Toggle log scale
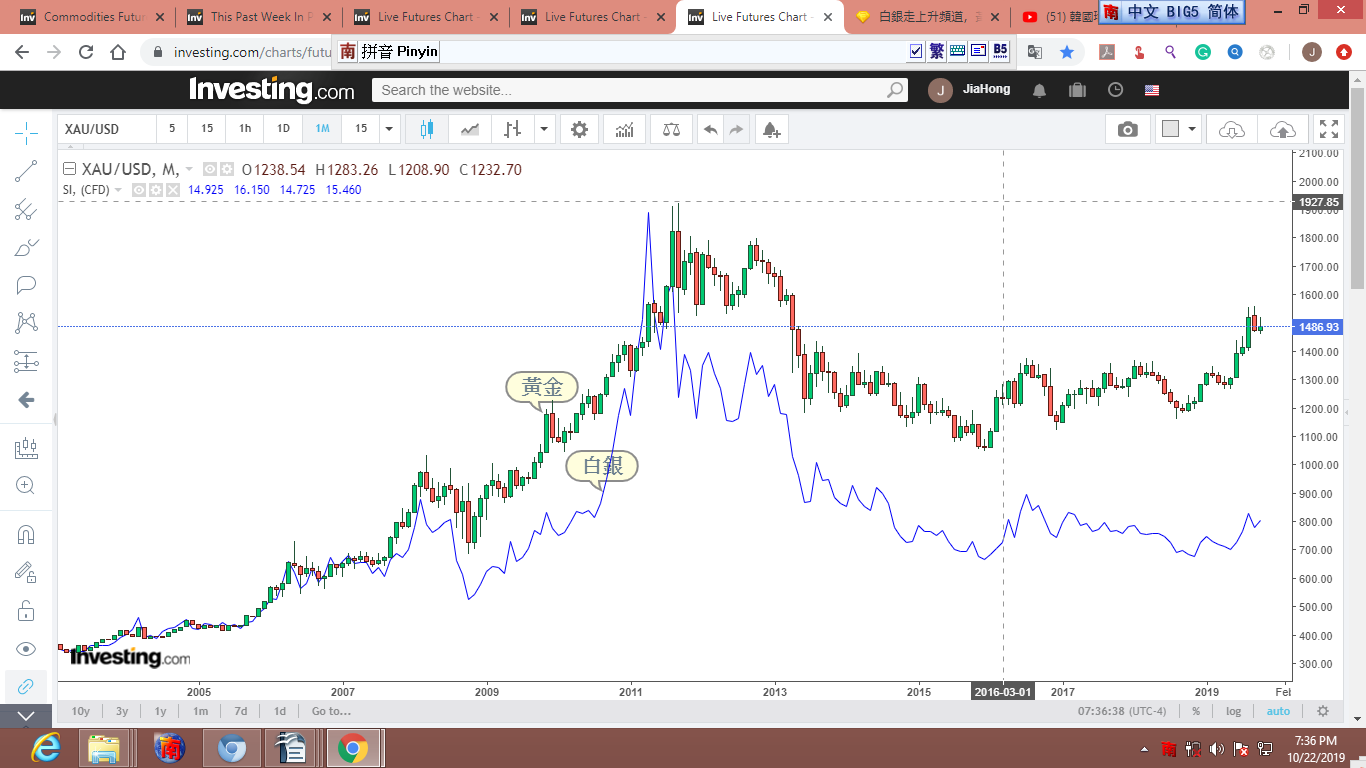1366x768 pixels. [x=1234, y=712]
